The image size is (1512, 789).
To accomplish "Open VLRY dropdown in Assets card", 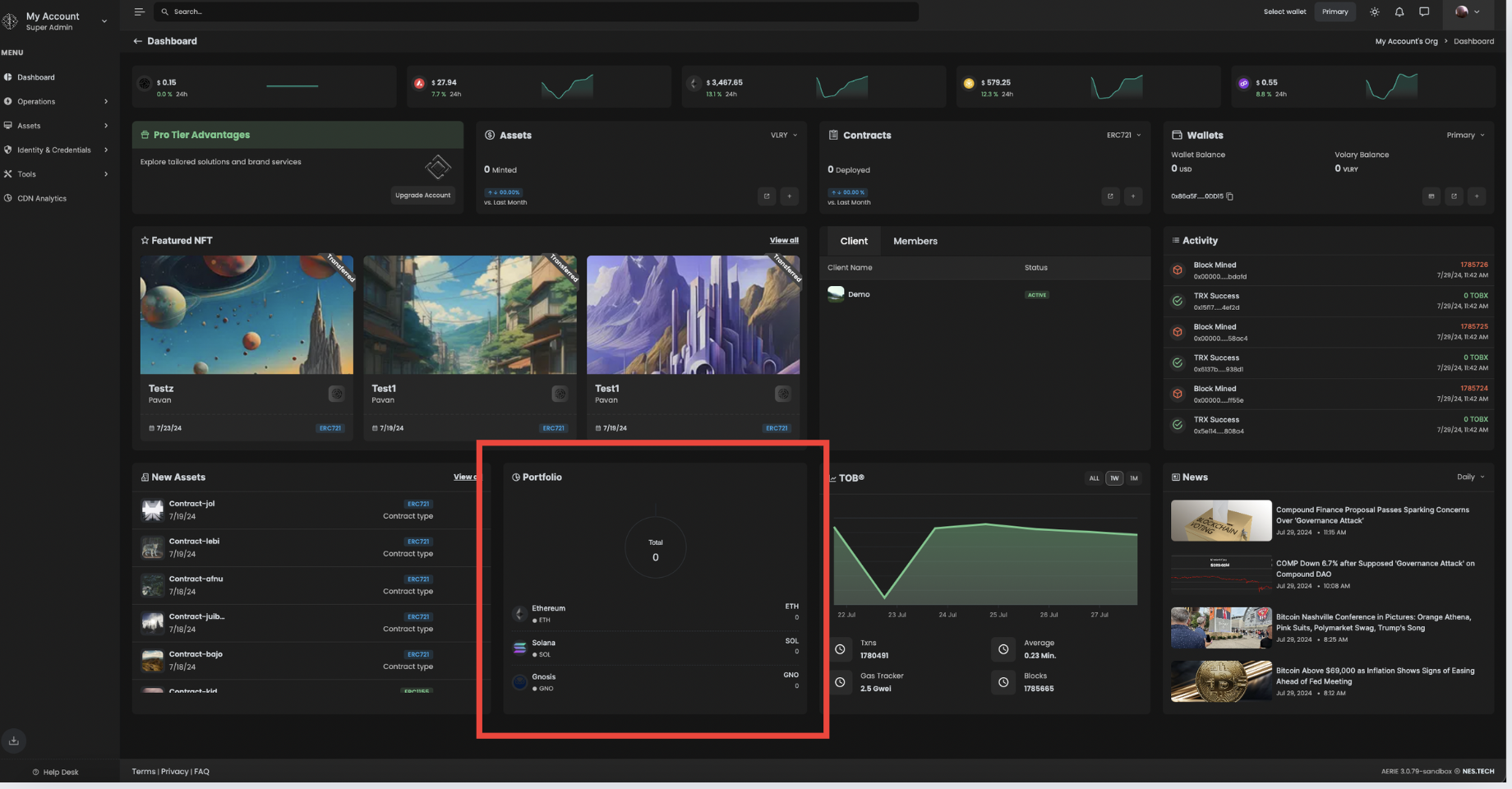I will pyautogui.click(x=784, y=135).
